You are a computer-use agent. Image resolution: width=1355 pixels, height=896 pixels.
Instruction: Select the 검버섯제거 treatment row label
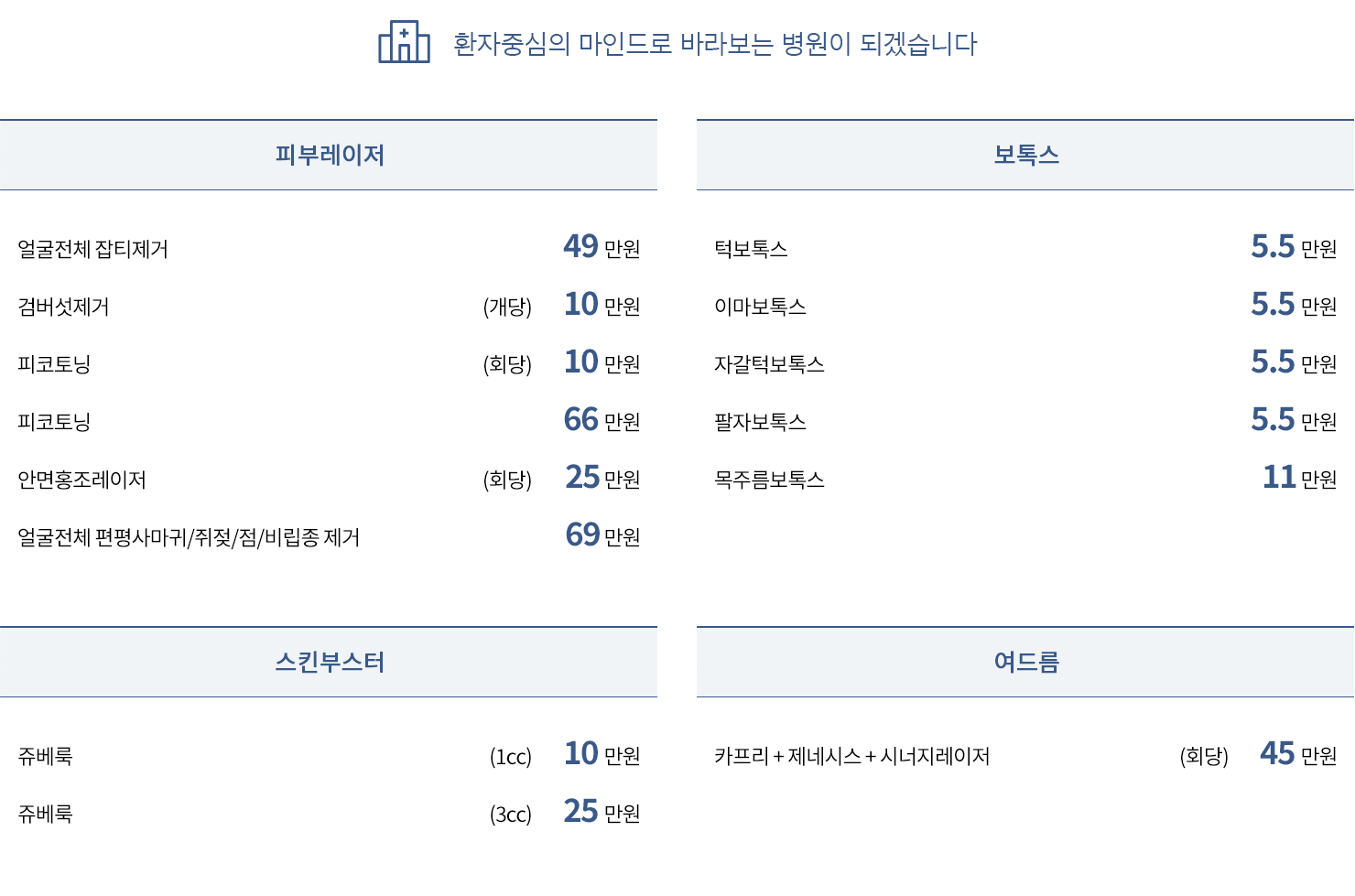pyautogui.click(x=63, y=307)
